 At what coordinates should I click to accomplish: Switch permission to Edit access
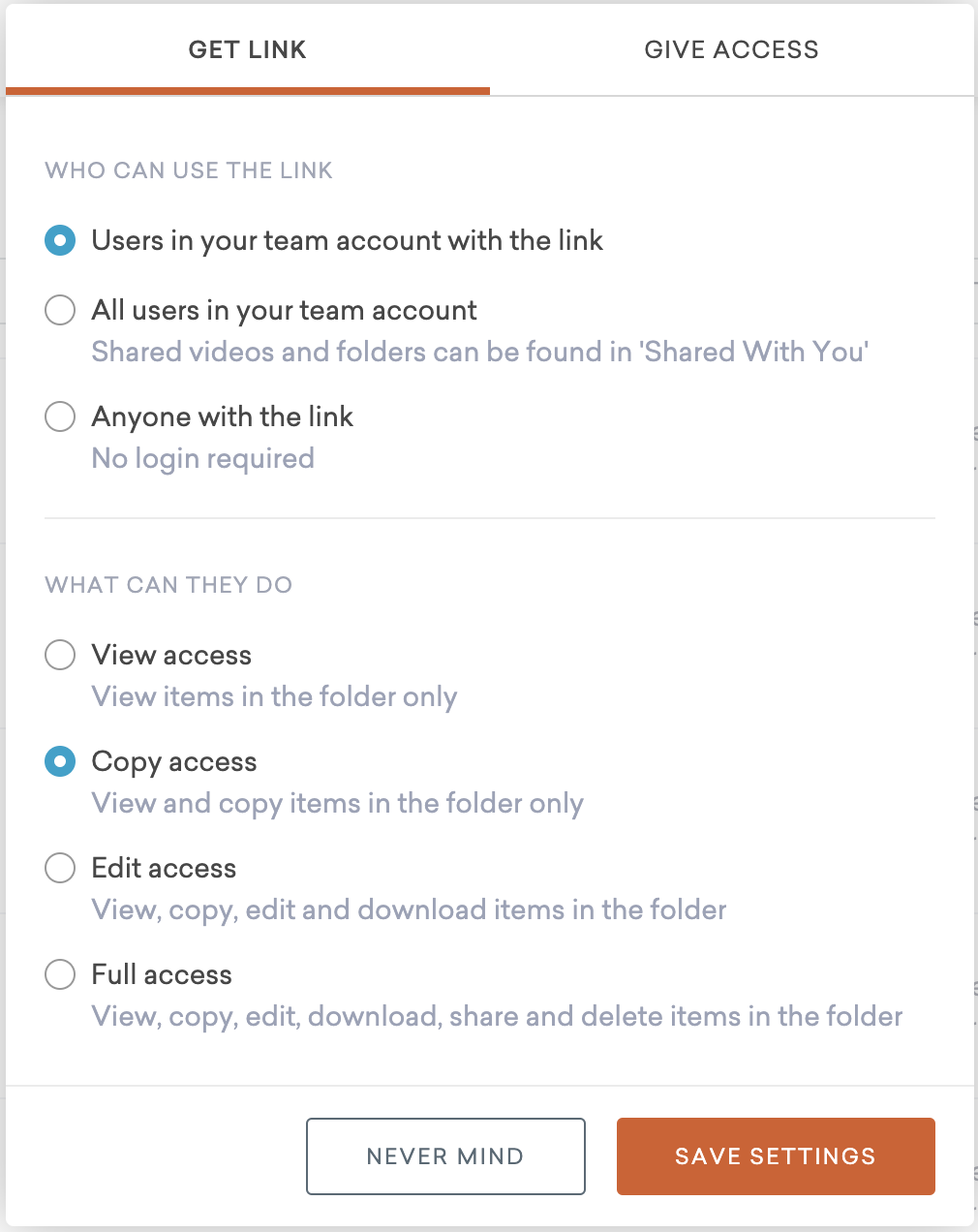[60, 868]
